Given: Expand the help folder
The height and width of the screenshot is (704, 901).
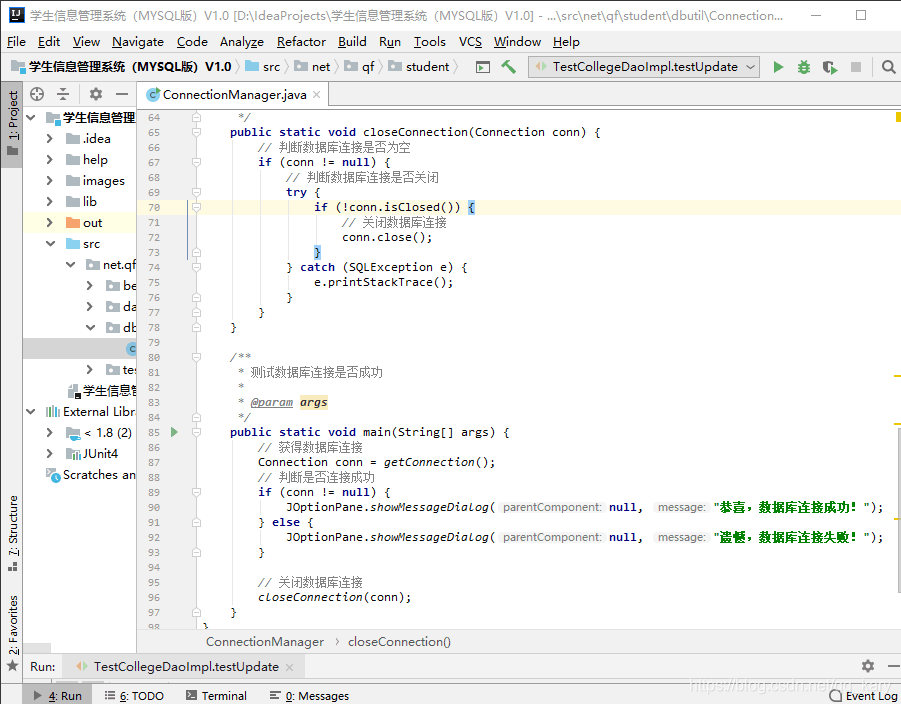Looking at the screenshot, I should coord(49,160).
